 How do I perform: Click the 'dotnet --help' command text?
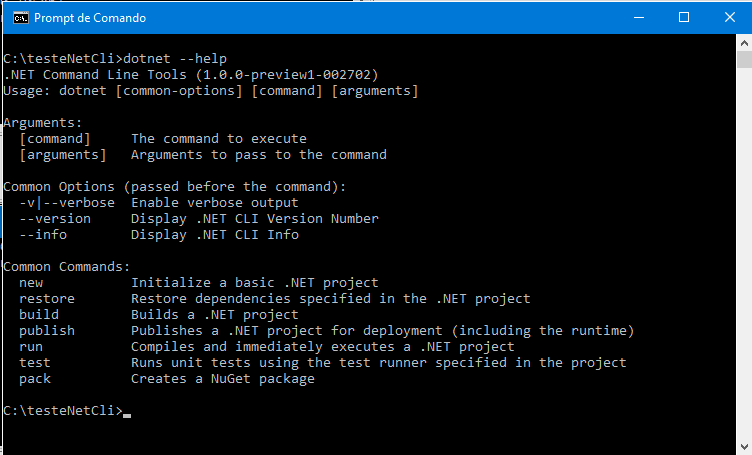[175, 58]
